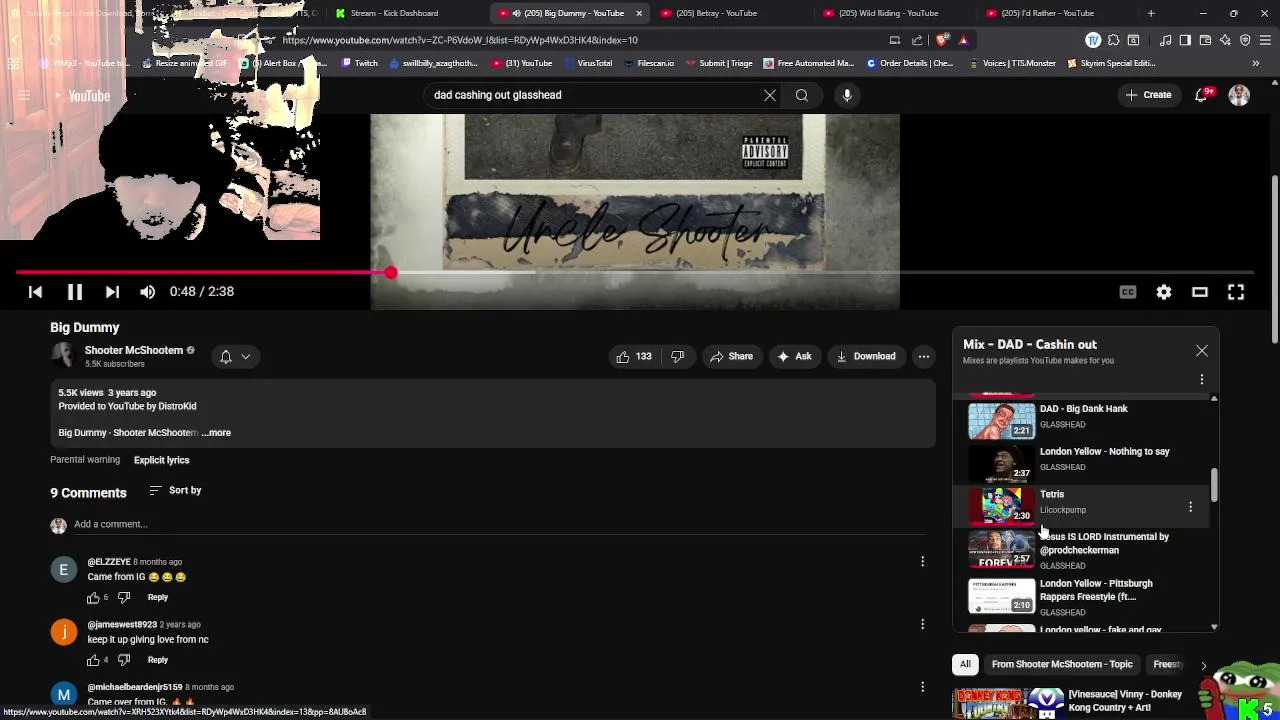Open the Tetris playlist item options menu
1280x720 pixels.
pos(1190,507)
